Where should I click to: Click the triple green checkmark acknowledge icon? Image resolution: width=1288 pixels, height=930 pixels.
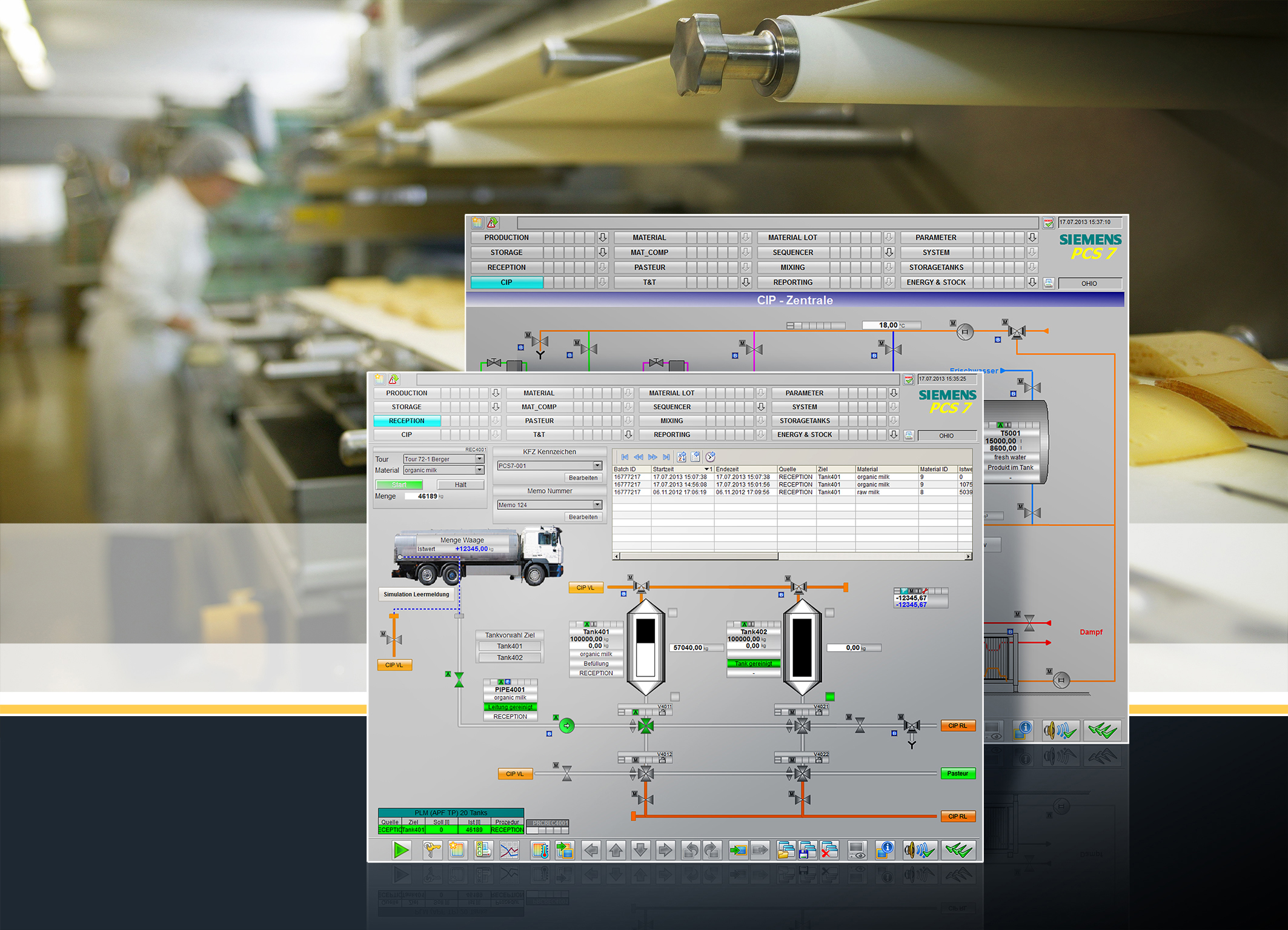click(957, 849)
